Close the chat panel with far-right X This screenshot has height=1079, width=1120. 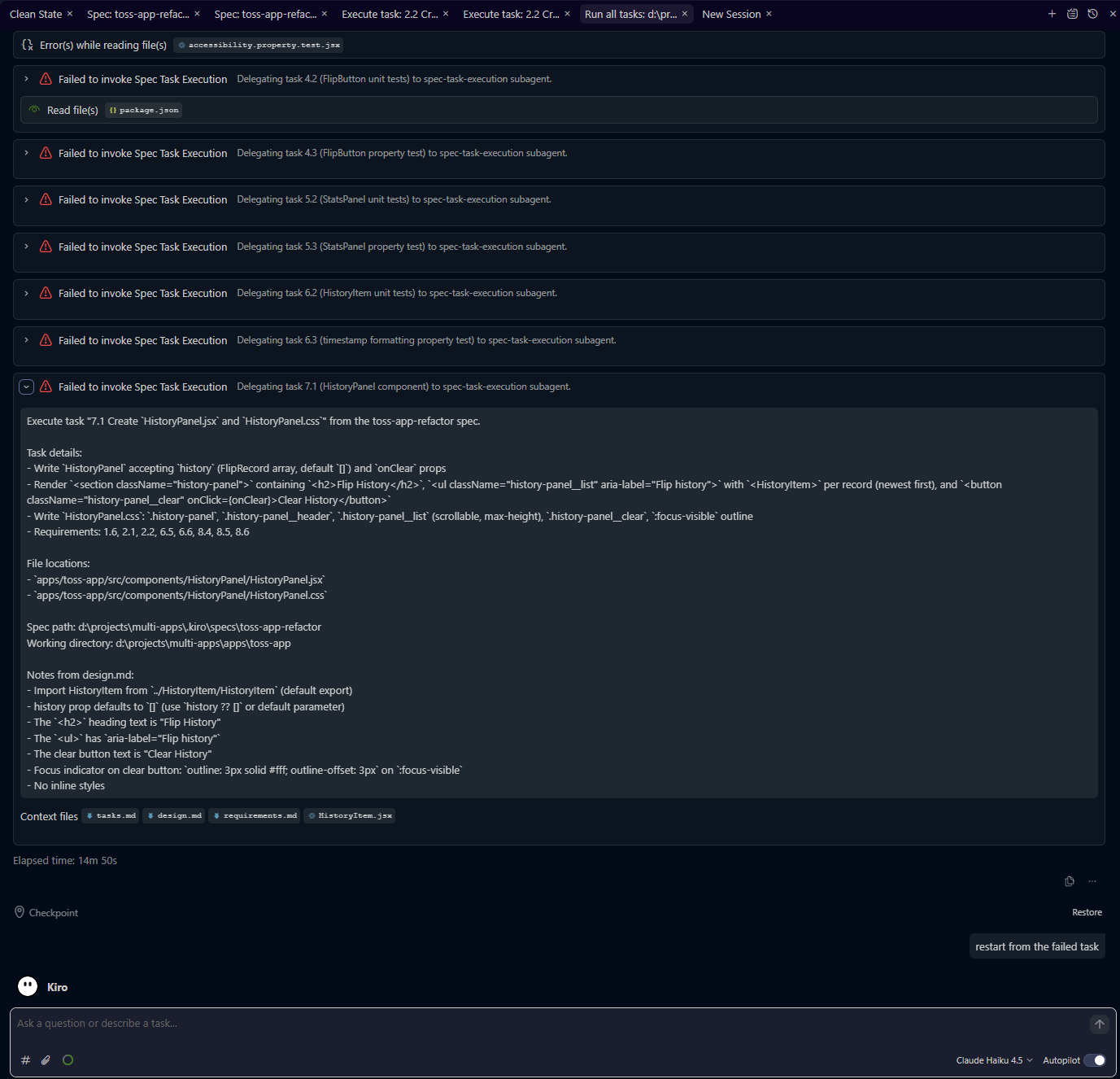point(1112,14)
